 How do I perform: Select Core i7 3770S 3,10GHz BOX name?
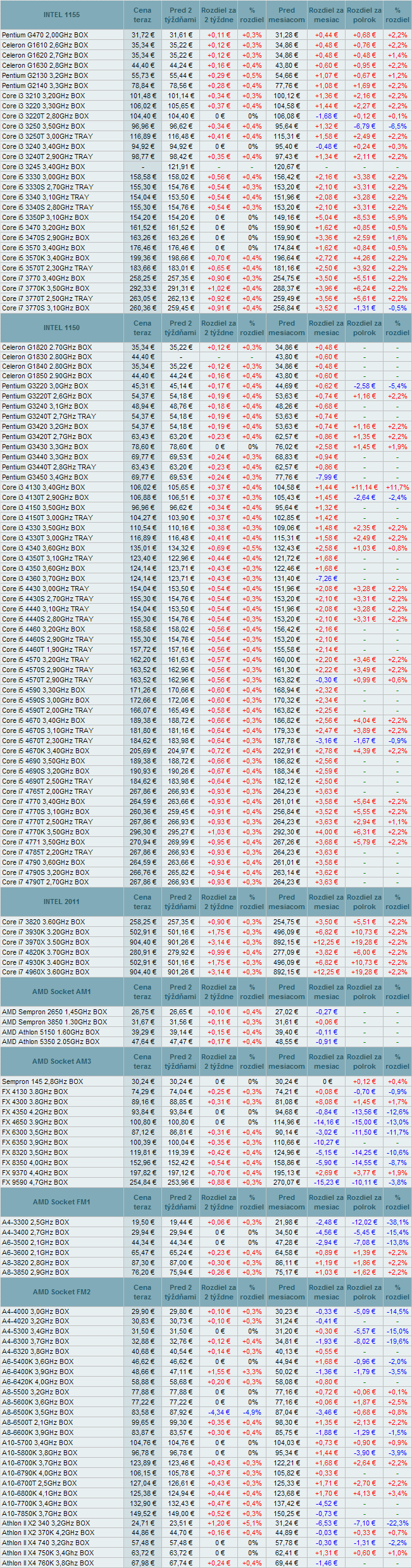[46, 309]
